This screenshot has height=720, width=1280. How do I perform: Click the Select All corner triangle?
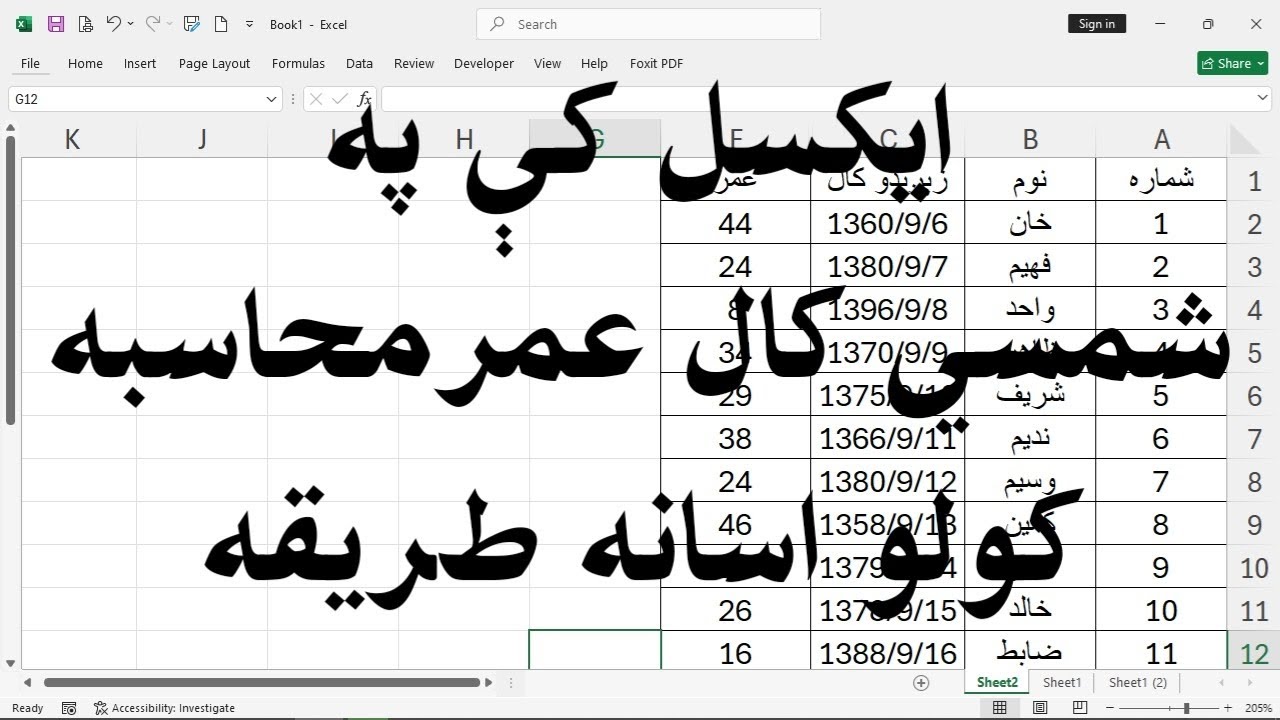1245,139
